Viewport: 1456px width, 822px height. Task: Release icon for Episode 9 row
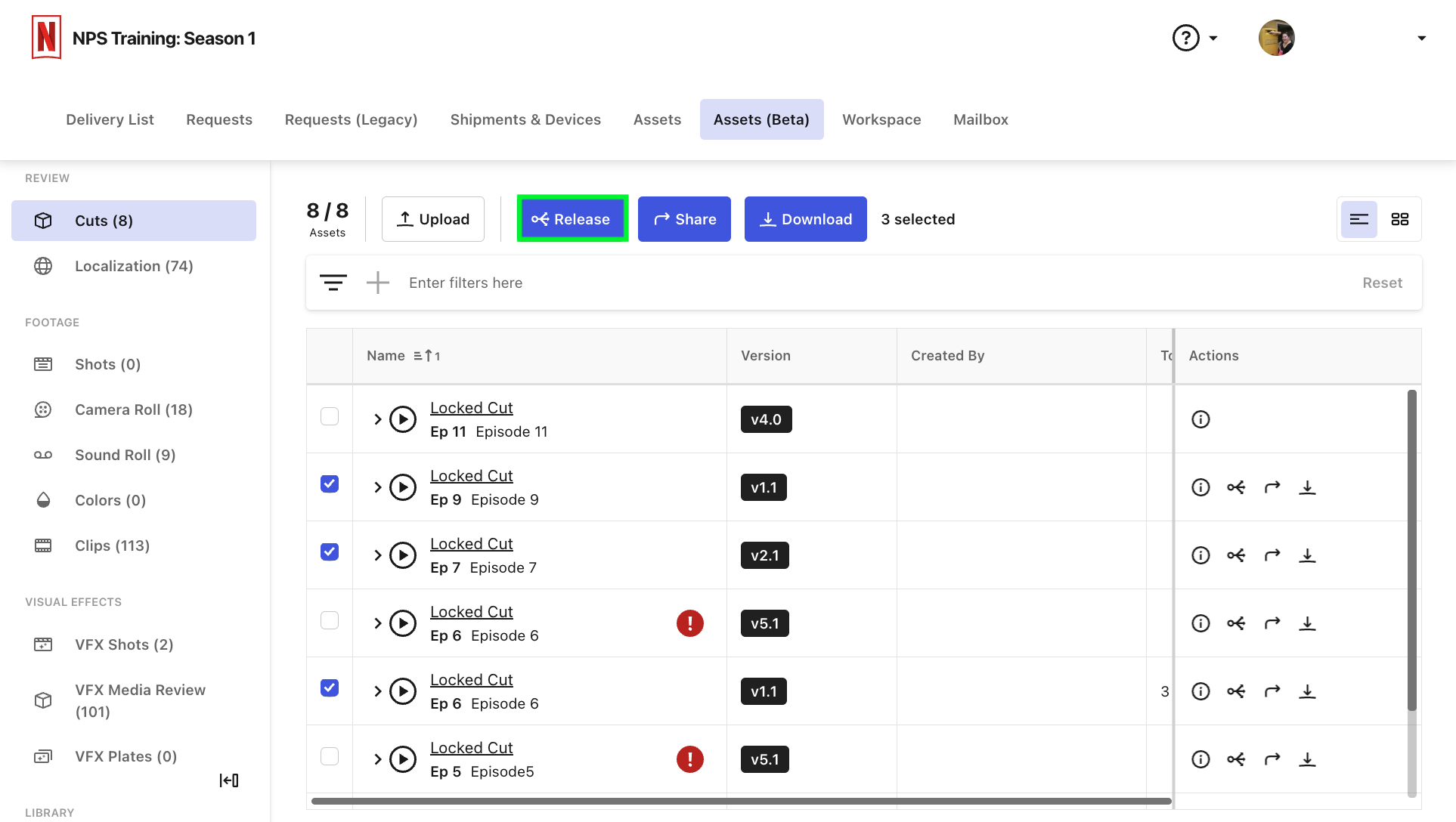point(1236,487)
